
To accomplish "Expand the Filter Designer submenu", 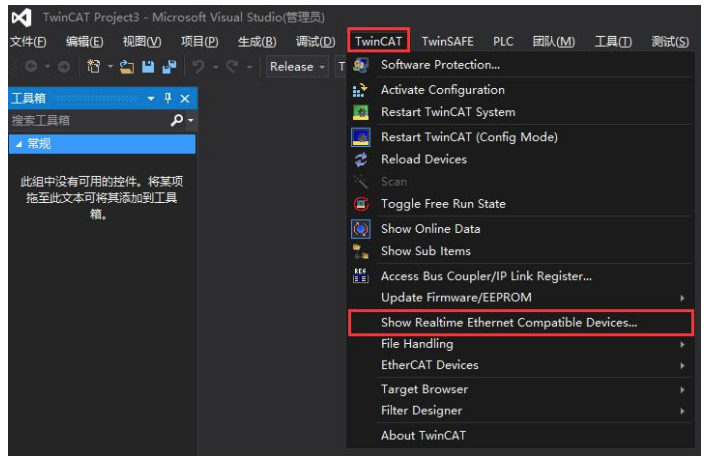I will click(x=682, y=411).
